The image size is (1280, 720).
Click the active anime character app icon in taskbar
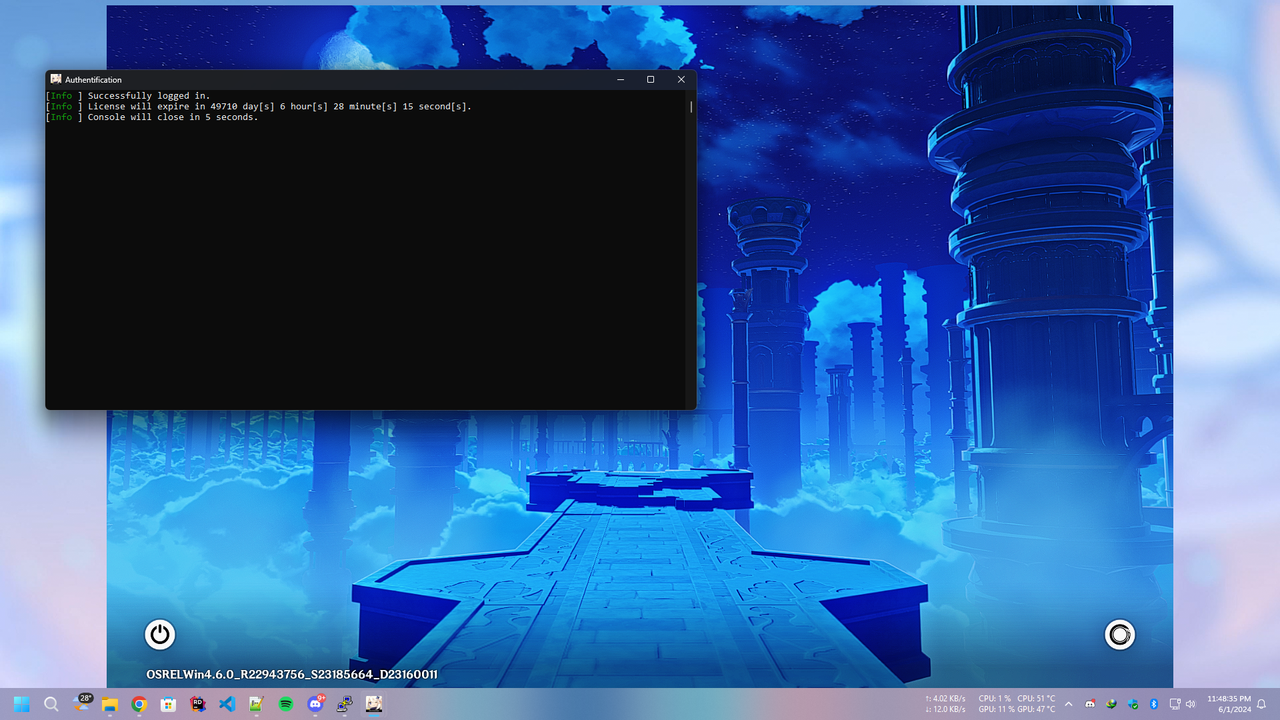tap(374, 704)
